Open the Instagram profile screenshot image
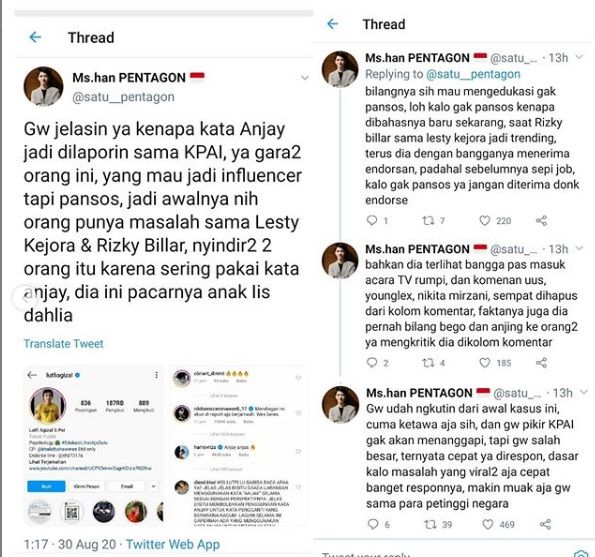Viewport: 595px width, 557px height. (93, 445)
